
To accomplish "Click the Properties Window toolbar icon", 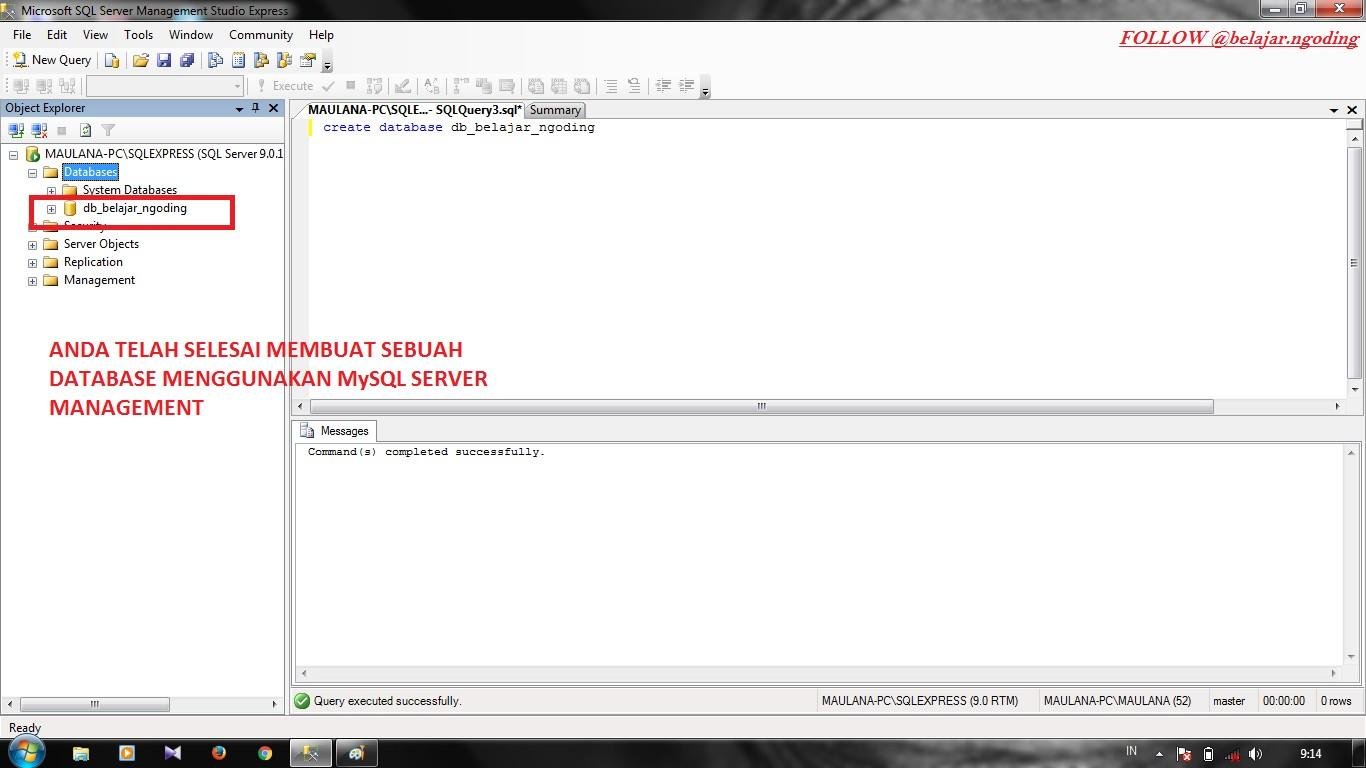I will point(308,60).
